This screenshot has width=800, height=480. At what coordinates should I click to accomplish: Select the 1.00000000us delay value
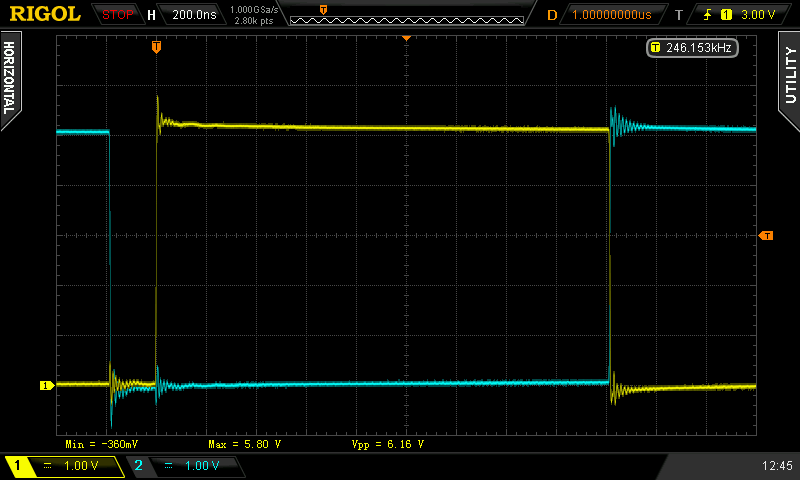611,15
